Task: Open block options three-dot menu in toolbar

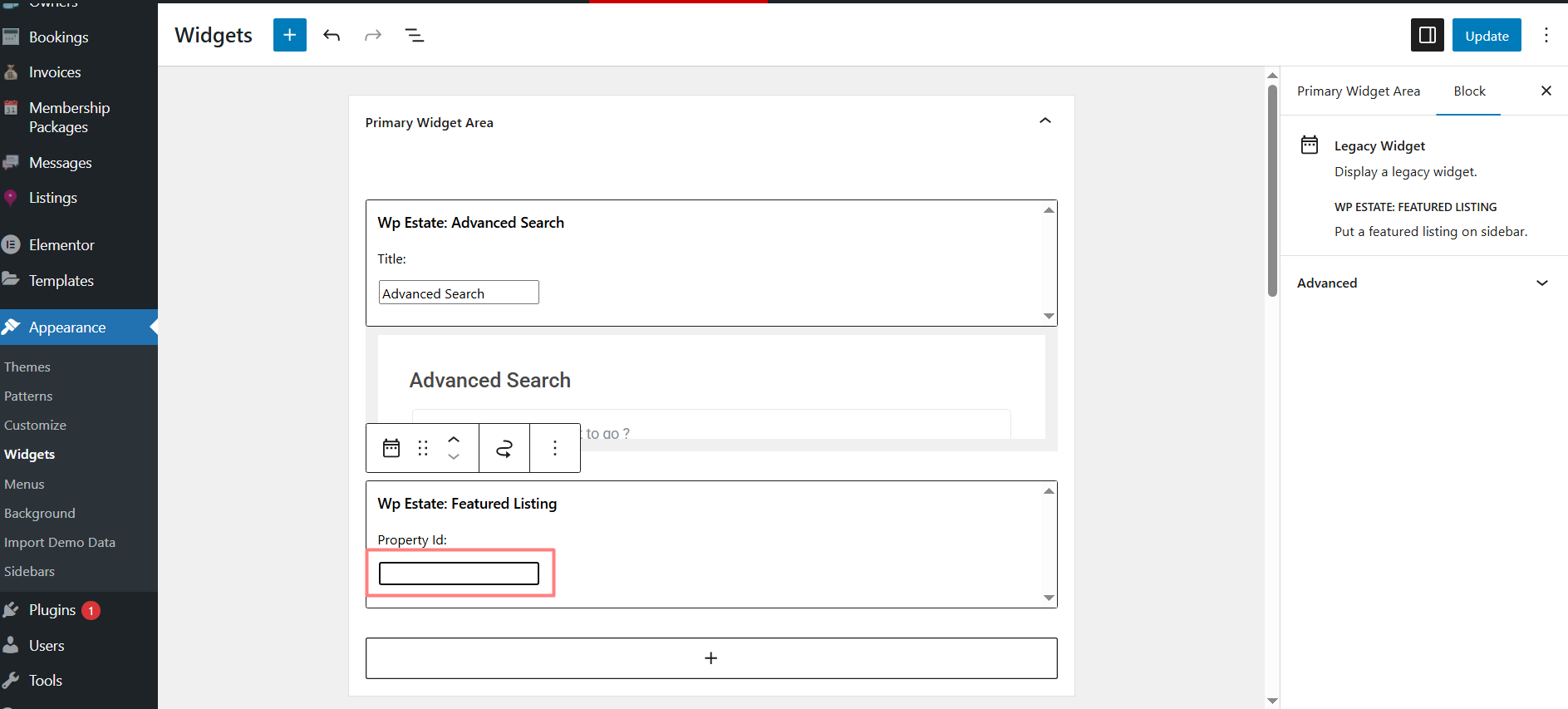Action: 555,449
